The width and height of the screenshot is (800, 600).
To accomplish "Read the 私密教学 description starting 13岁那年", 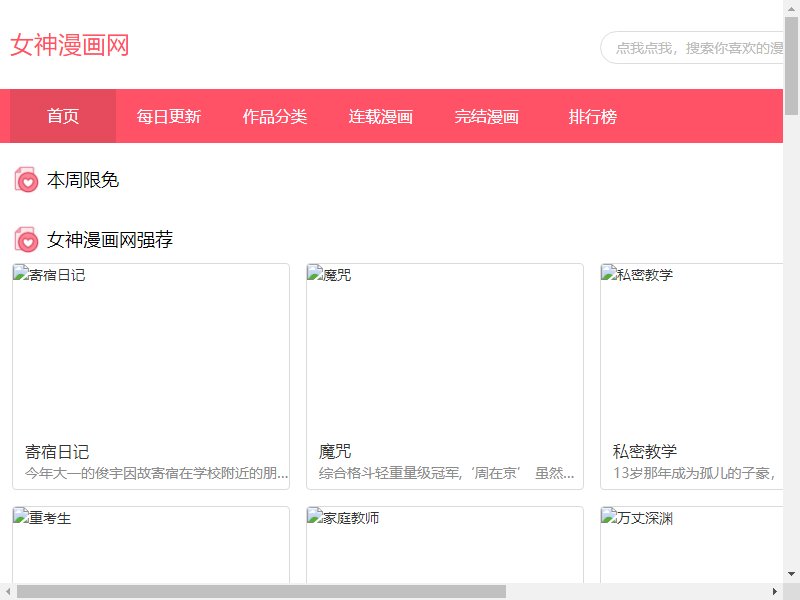I will [695, 473].
